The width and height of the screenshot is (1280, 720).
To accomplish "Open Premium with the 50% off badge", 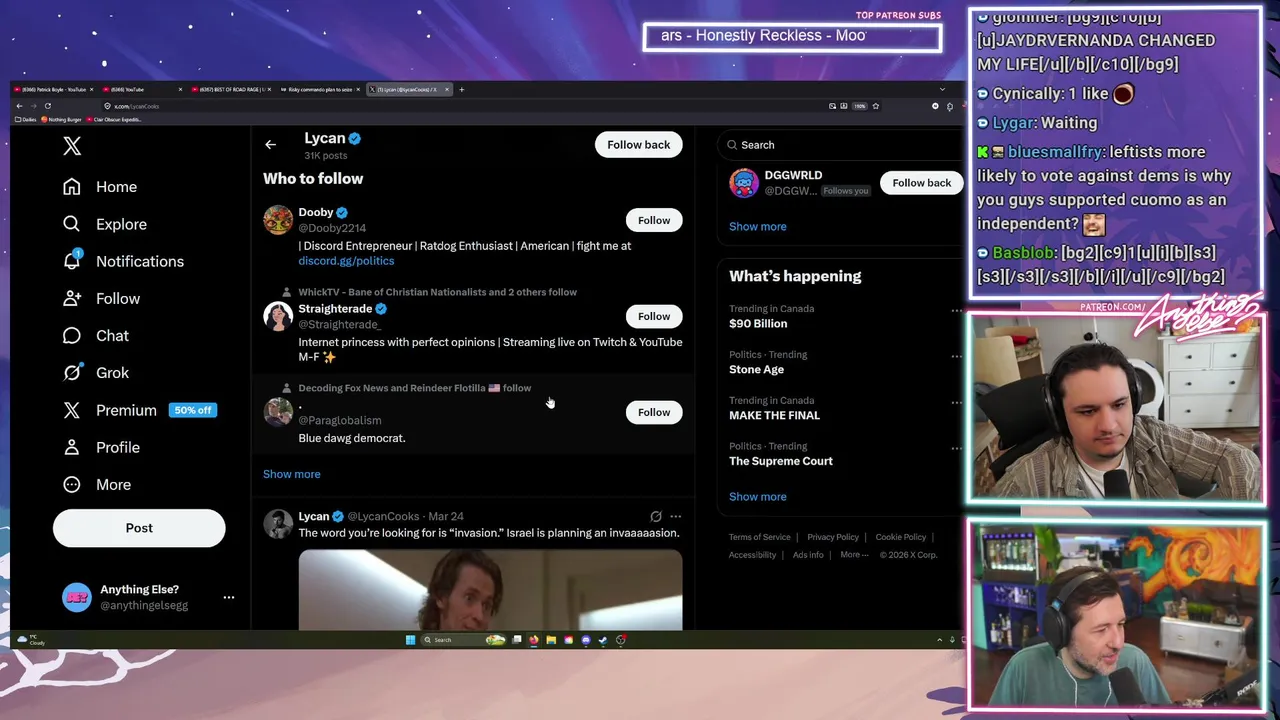I will point(139,410).
